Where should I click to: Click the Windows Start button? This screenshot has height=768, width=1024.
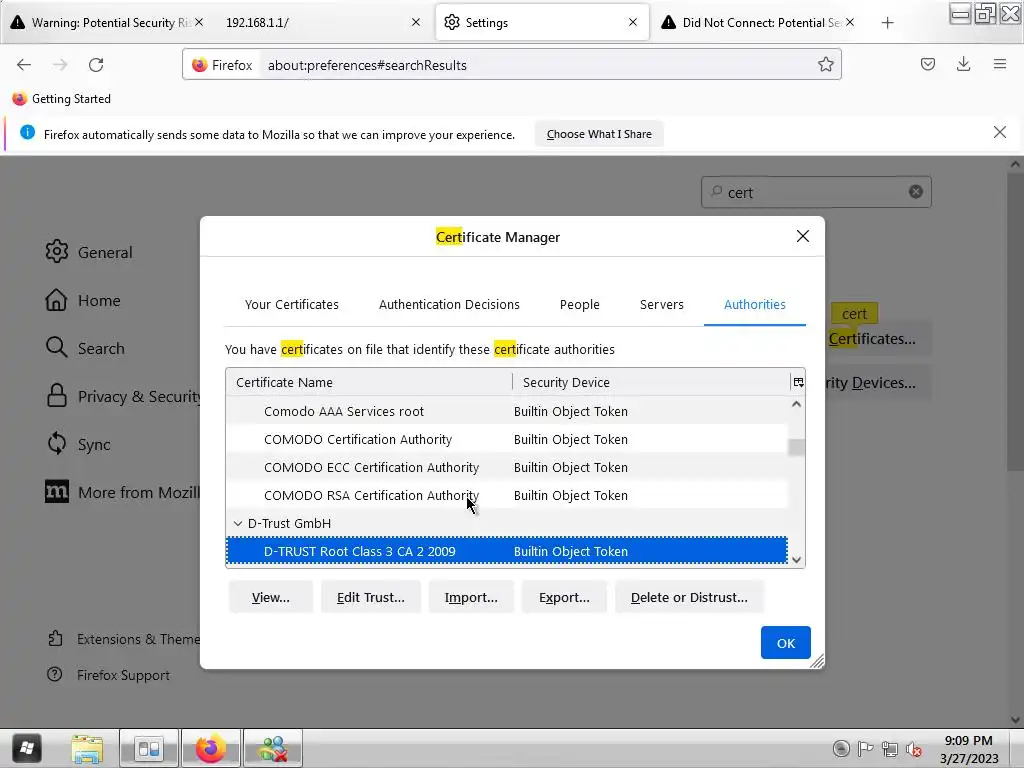tap(26, 748)
